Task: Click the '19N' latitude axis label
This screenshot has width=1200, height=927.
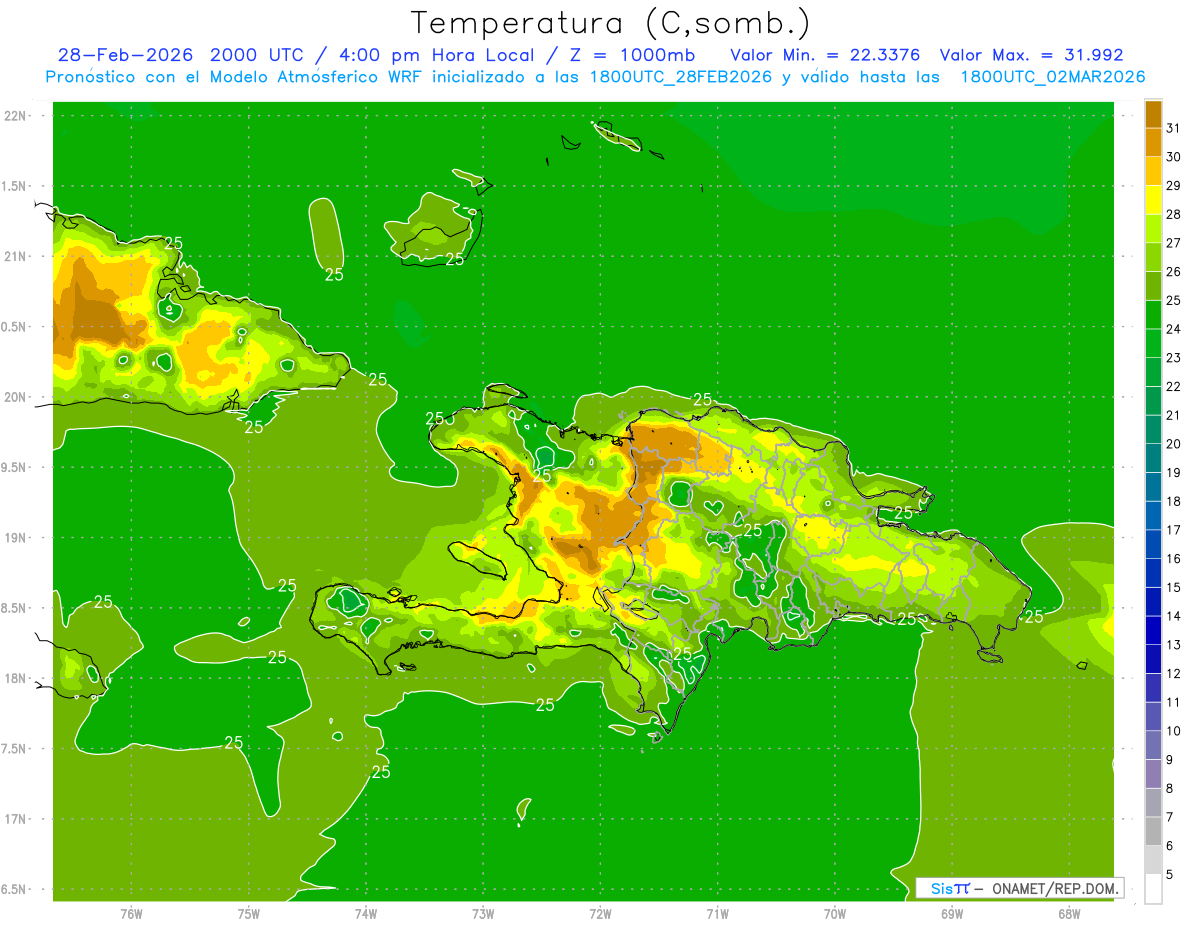Action: pos(15,538)
